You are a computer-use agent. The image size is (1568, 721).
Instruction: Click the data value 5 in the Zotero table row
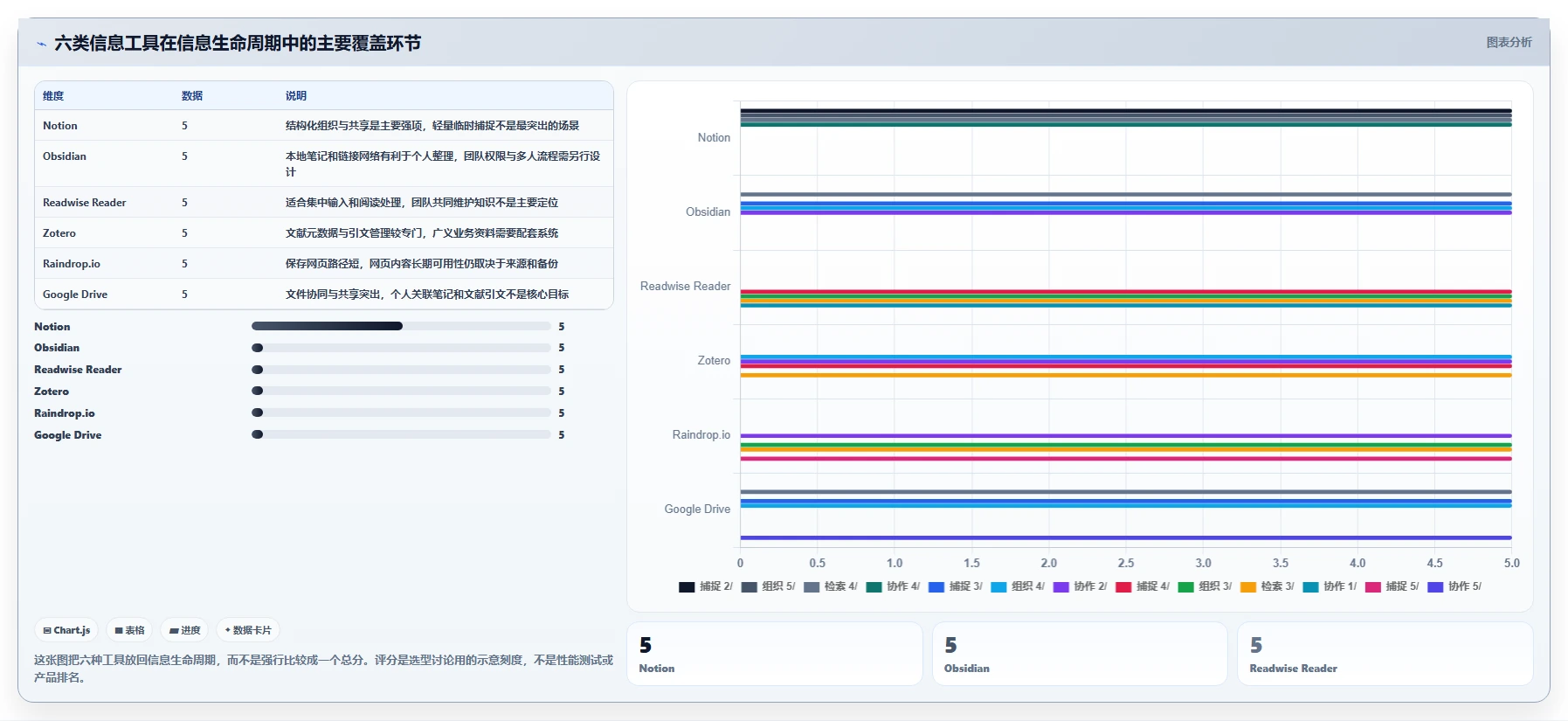(184, 233)
